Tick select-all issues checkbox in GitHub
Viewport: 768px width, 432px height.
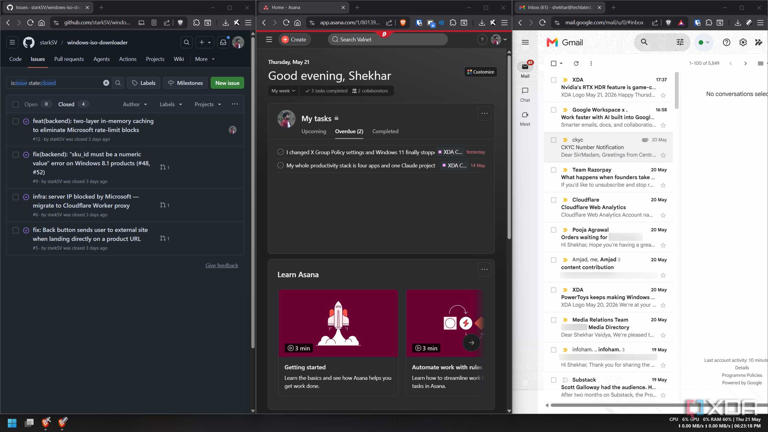16,104
